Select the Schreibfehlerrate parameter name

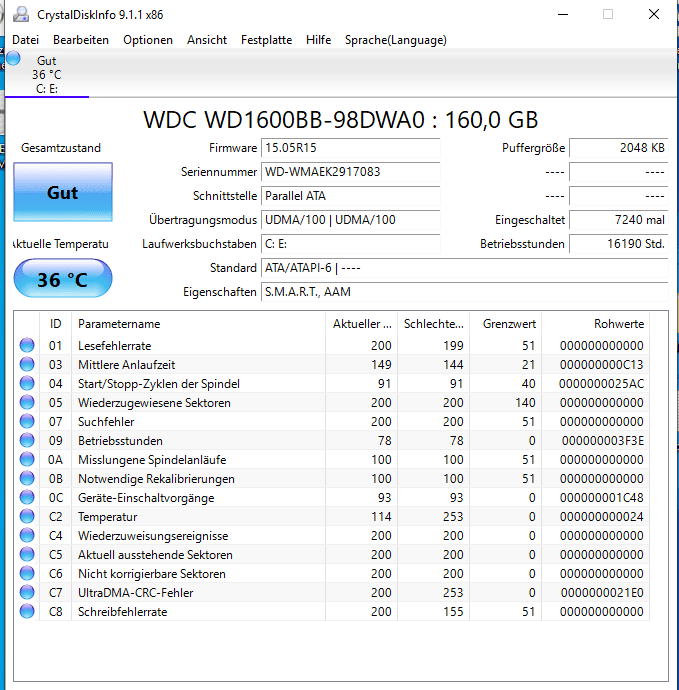click(122, 612)
